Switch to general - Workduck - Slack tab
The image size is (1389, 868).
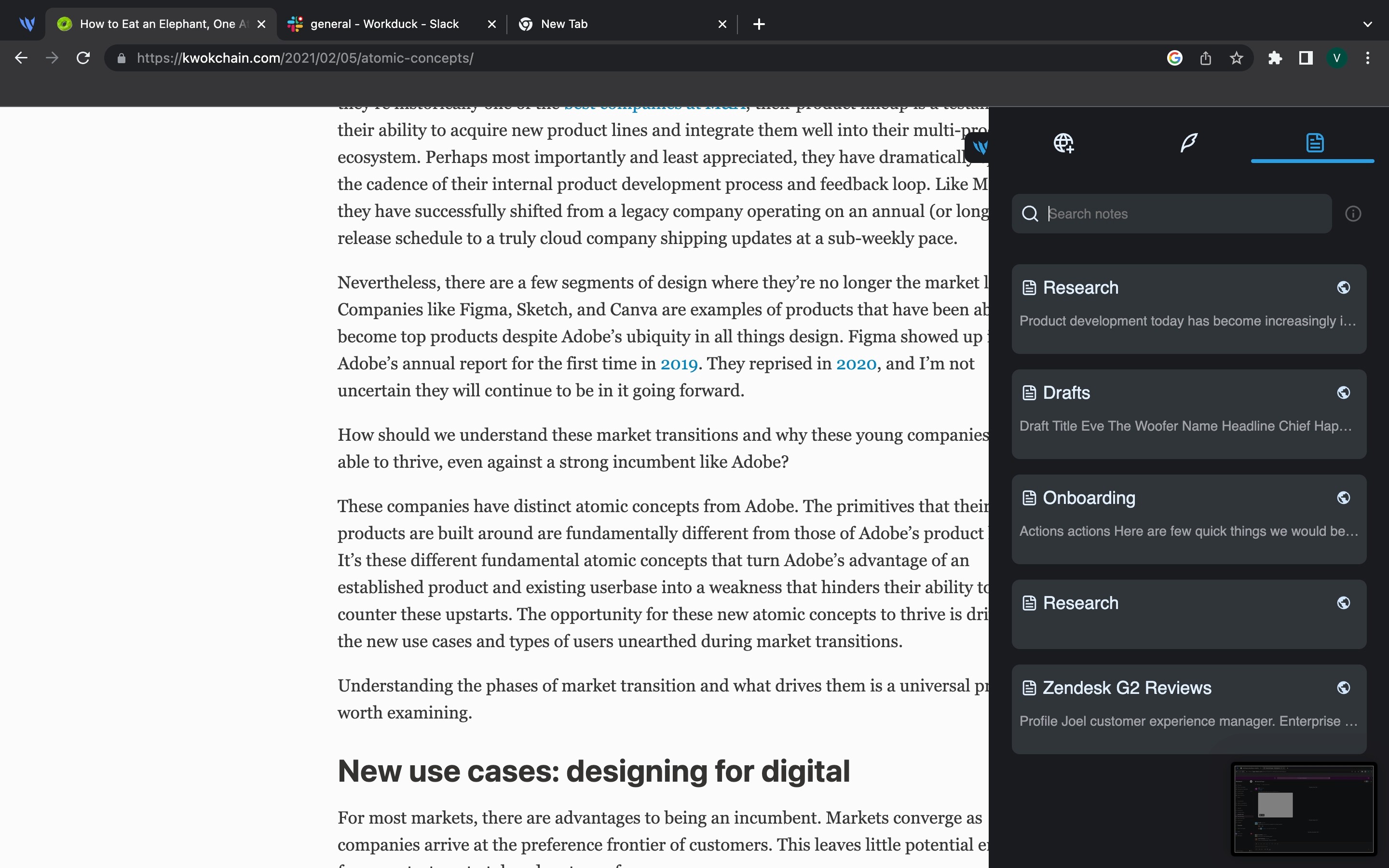tap(384, 24)
